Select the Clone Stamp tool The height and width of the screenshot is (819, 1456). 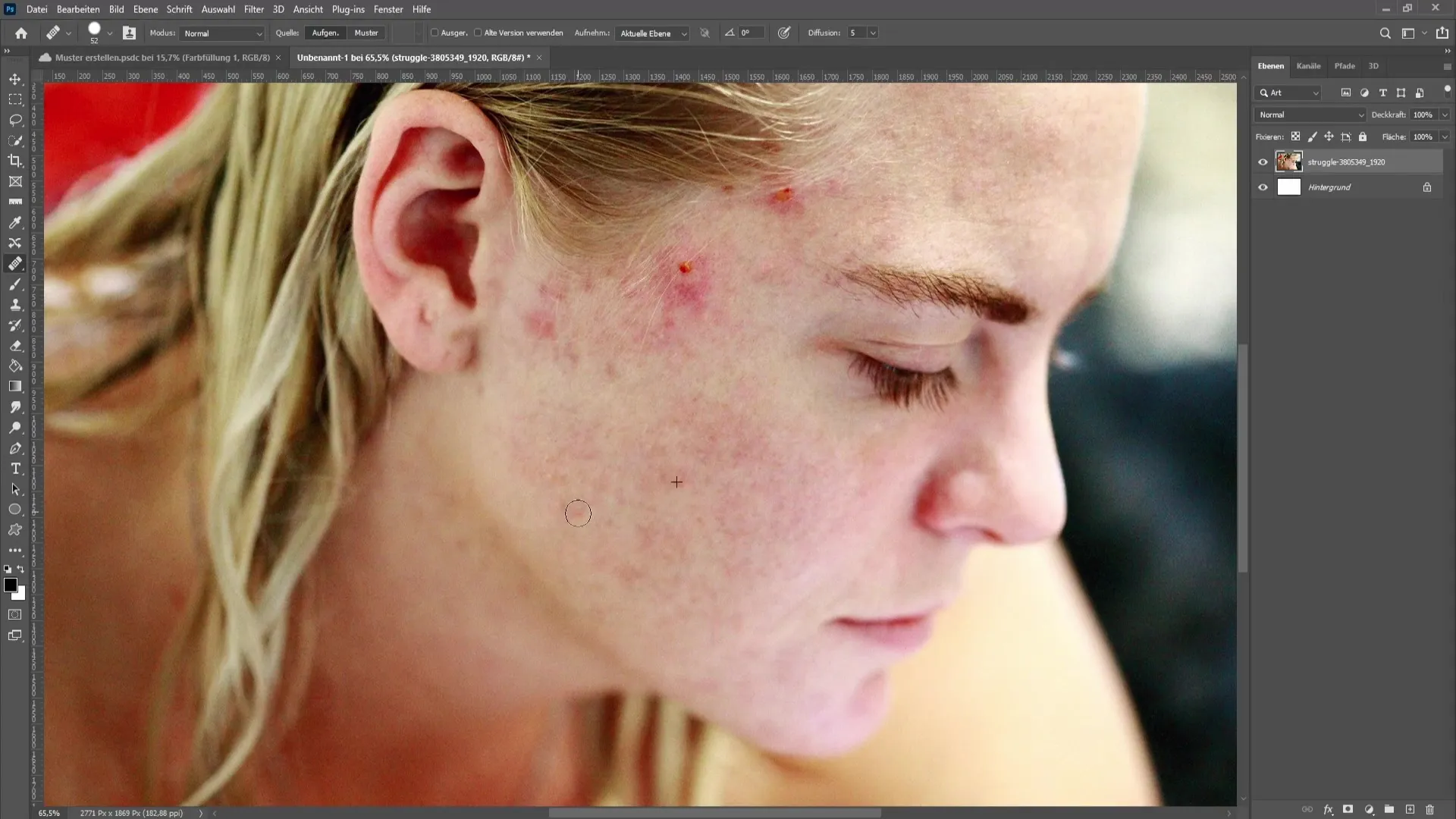point(15,306)
